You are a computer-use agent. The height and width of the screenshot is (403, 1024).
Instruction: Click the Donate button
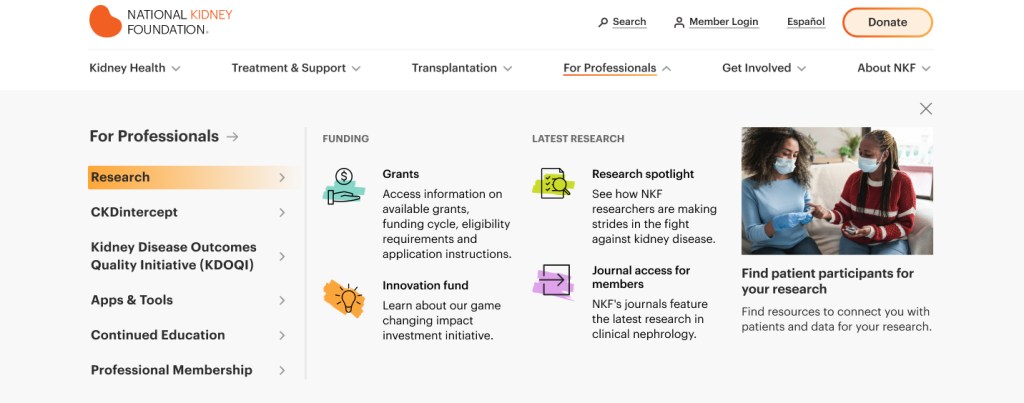tap(887, 22)
